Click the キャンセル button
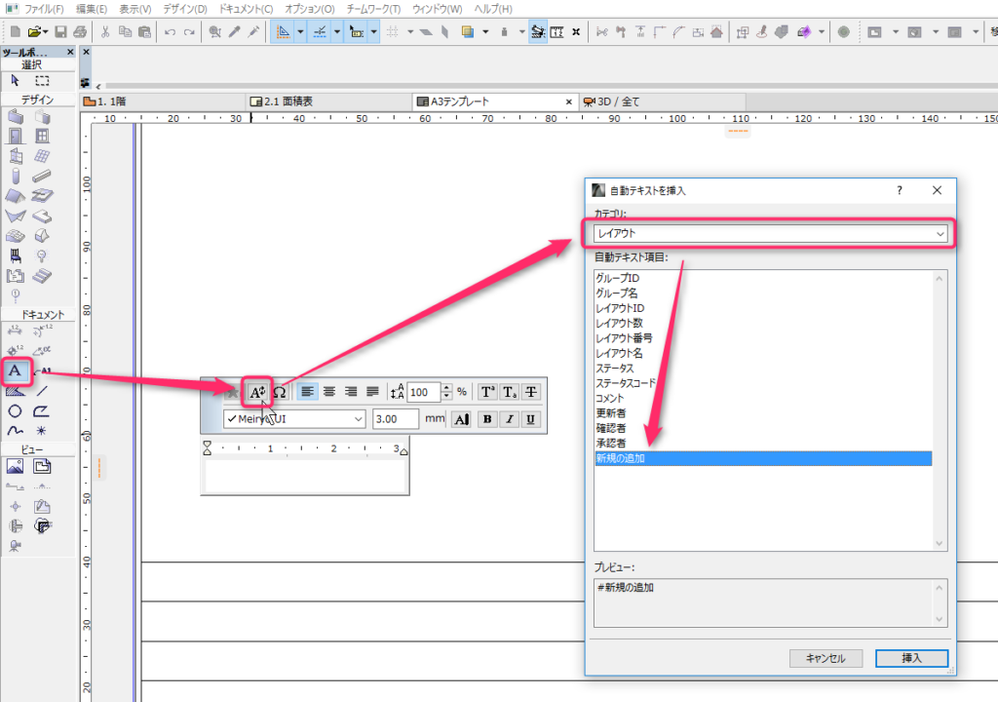Image resolution: width=998 pixels, height=702 pixels. (826, 658)
